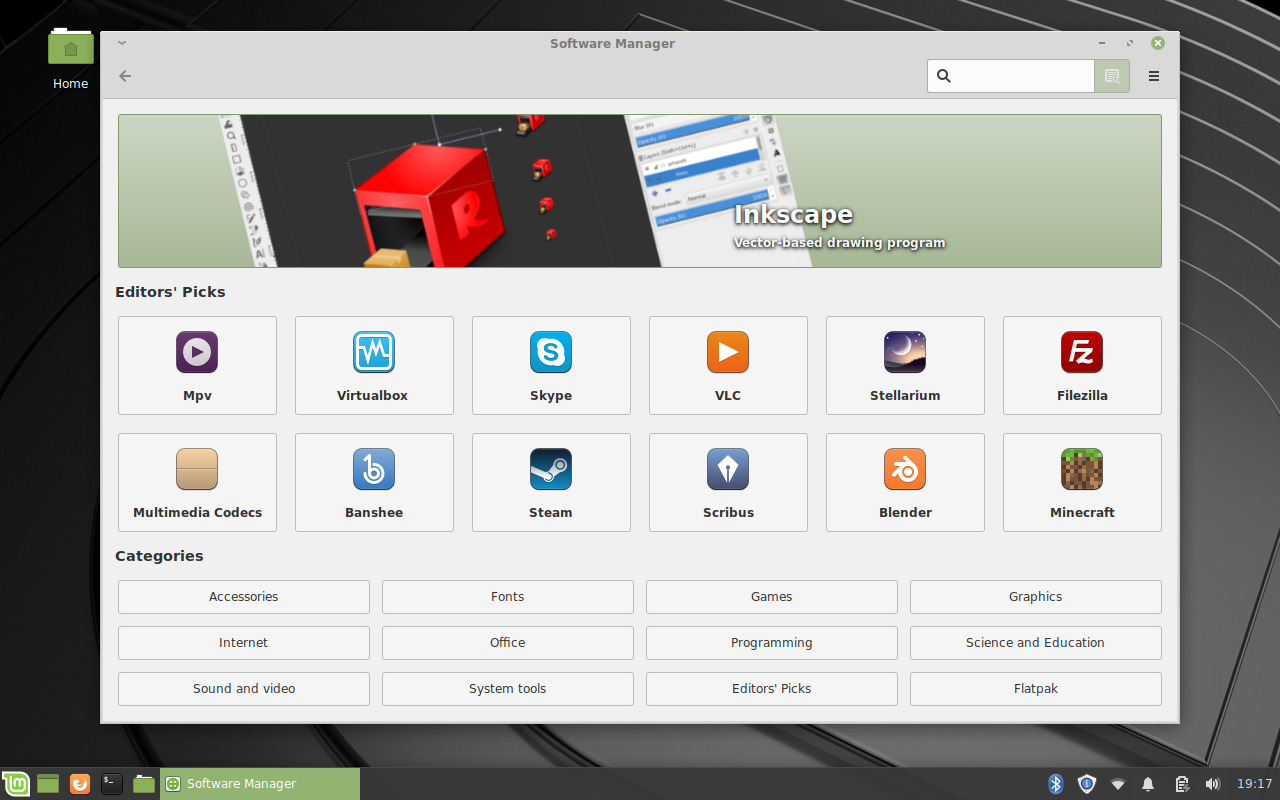Select the Virtualbox entry

(x=373, y=365)
